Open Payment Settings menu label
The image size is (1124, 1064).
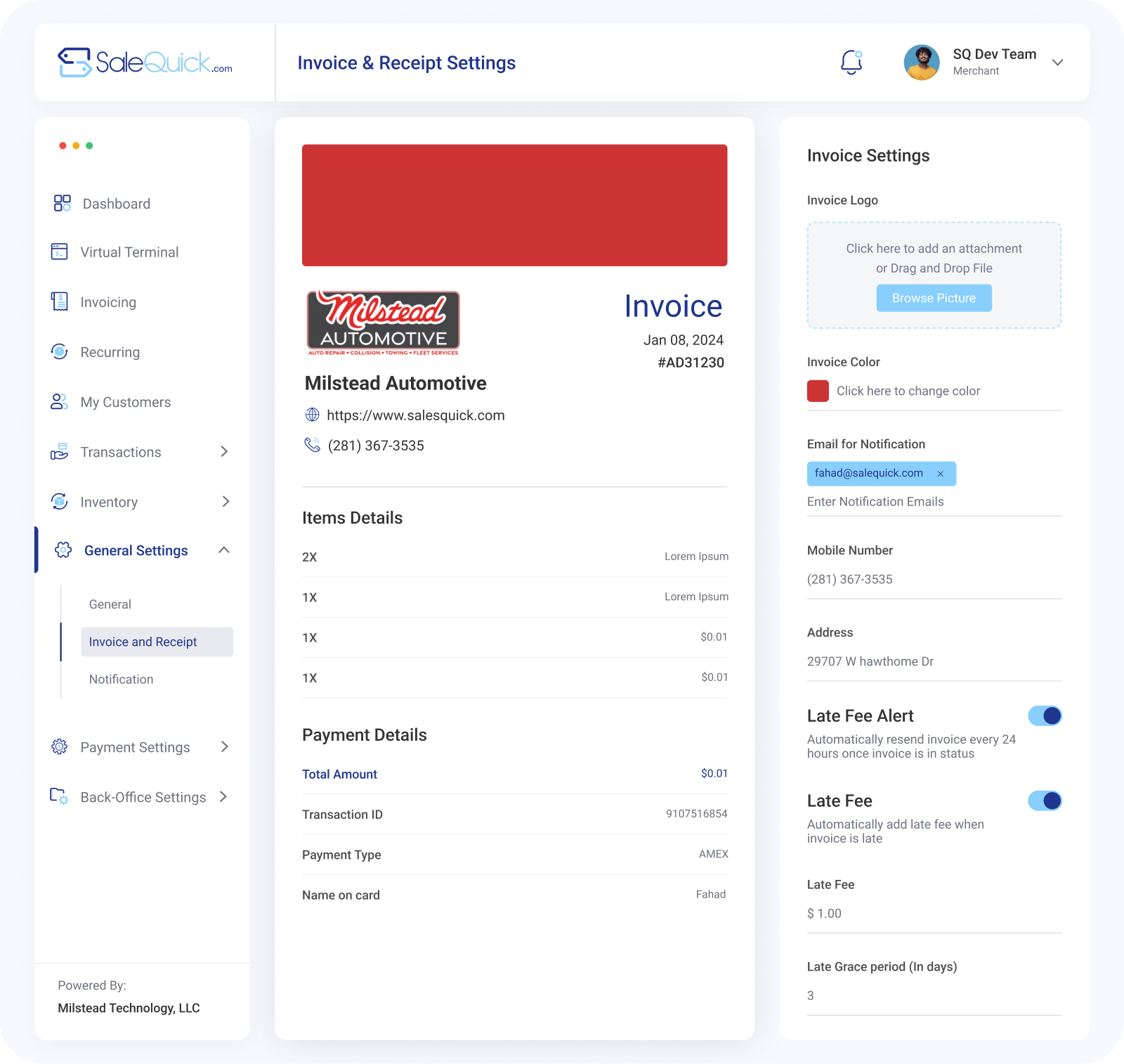[135, 747]
